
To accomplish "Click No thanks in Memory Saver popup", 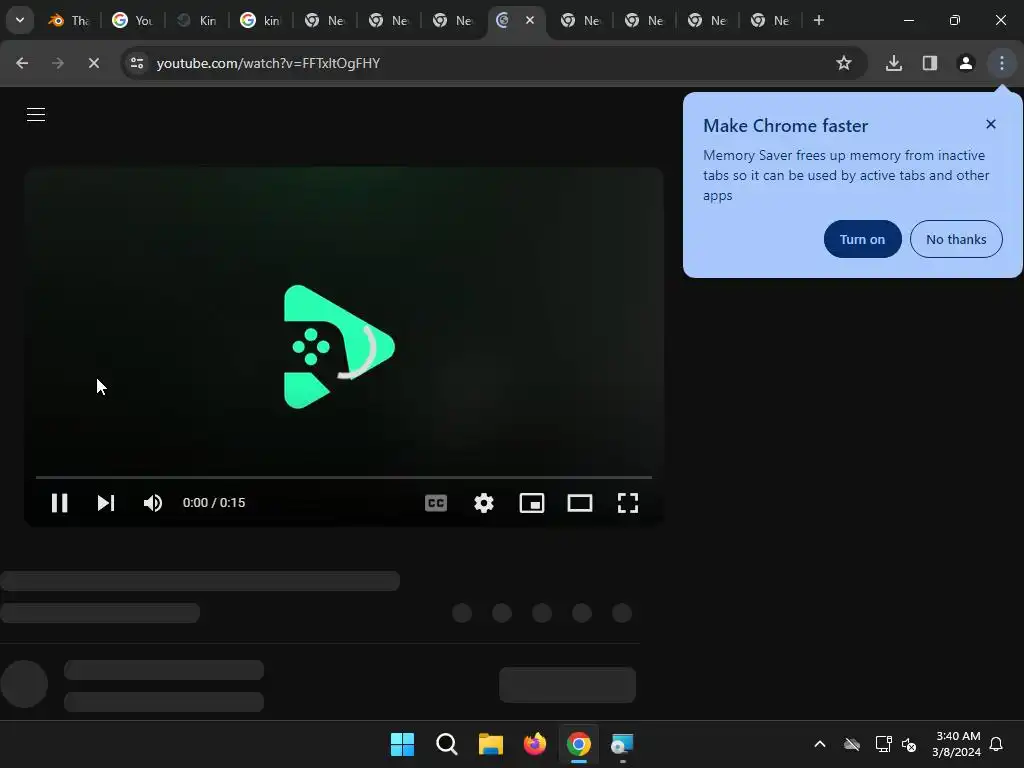I will pyautogui.click(x=956, y=239).
